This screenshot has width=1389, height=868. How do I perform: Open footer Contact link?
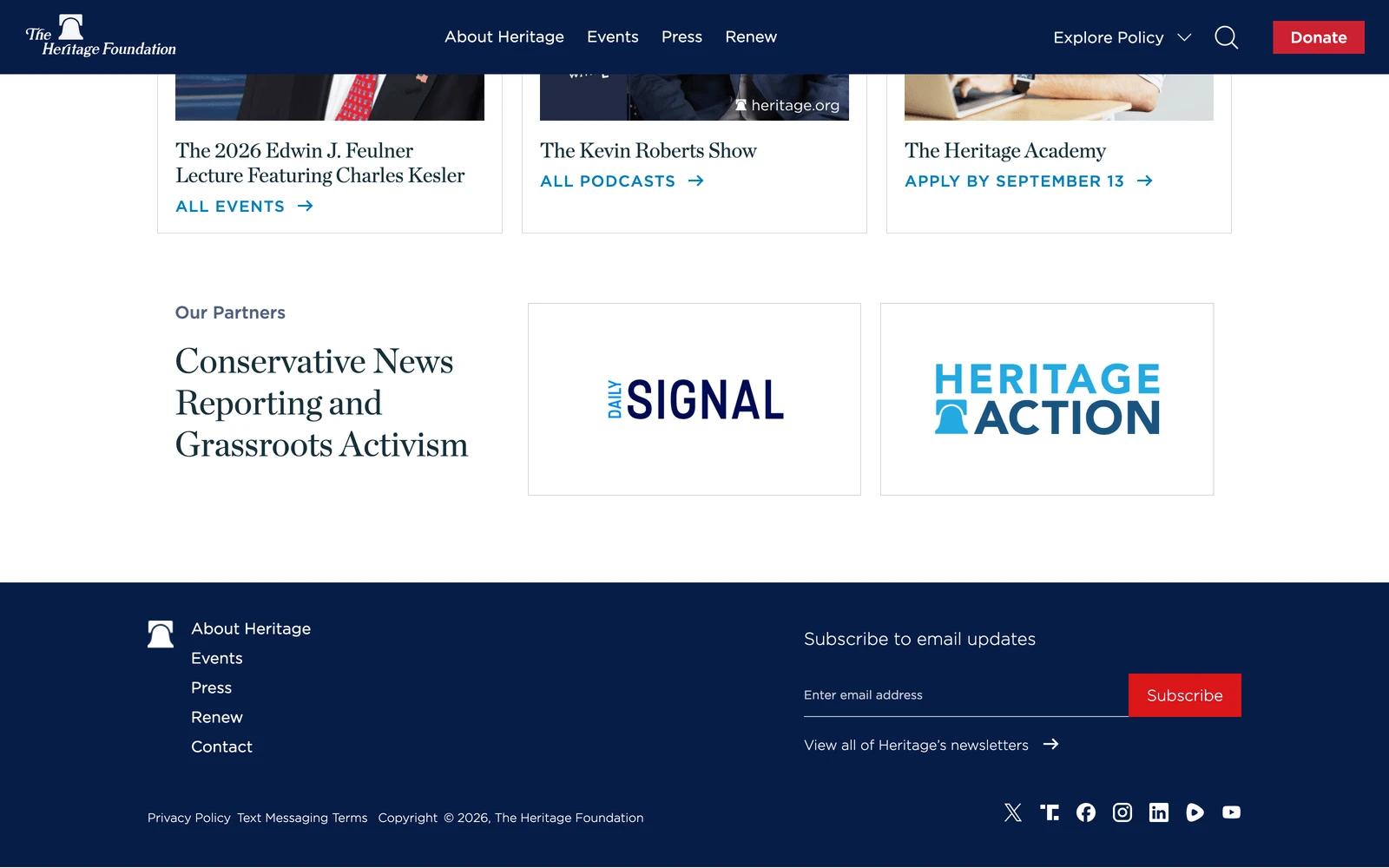221,746
